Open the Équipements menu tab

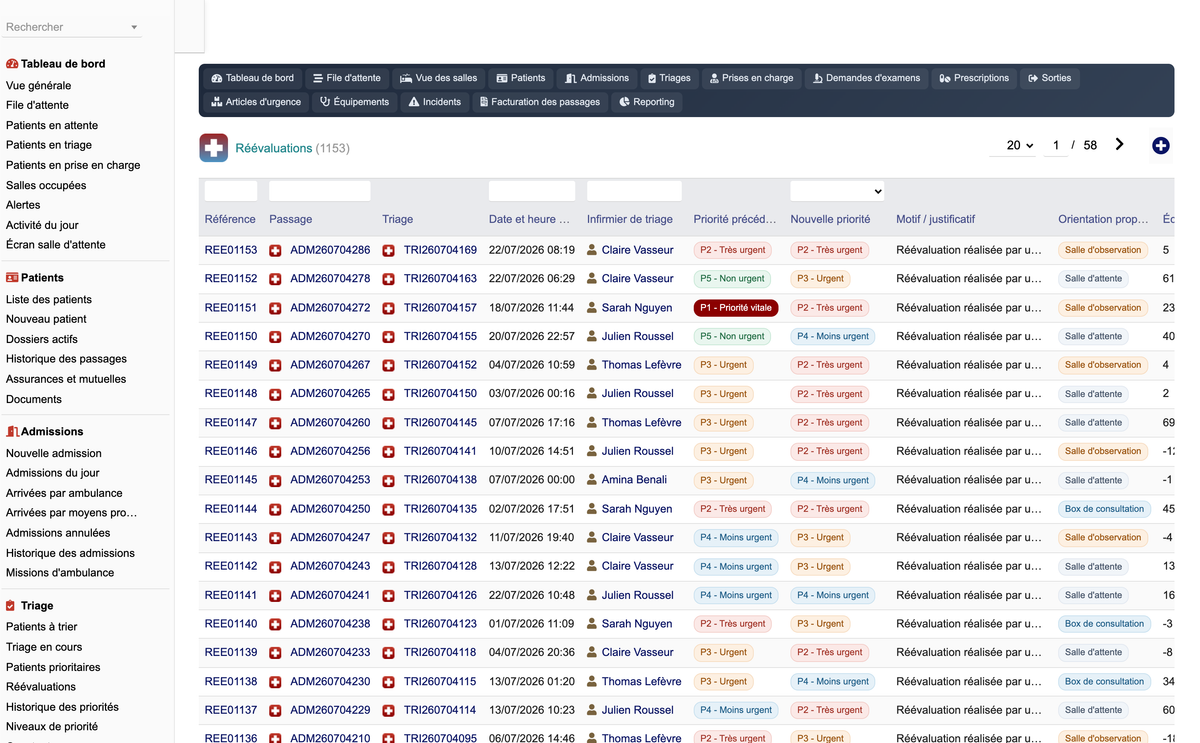coord(354,102)
